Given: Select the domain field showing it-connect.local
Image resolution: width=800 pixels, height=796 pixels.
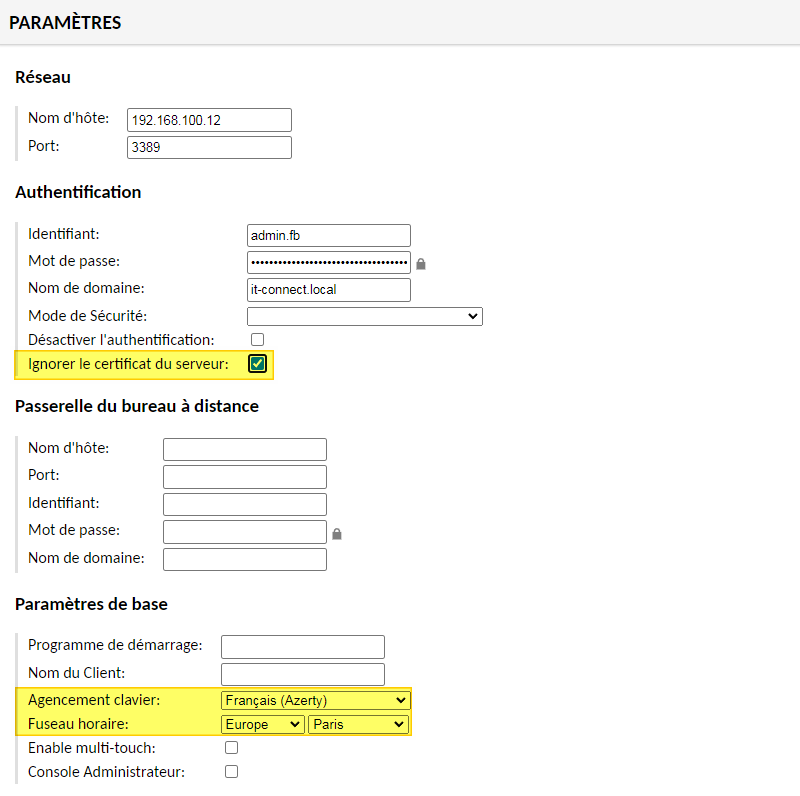Looking at the screenshot, I should point(330,290).
